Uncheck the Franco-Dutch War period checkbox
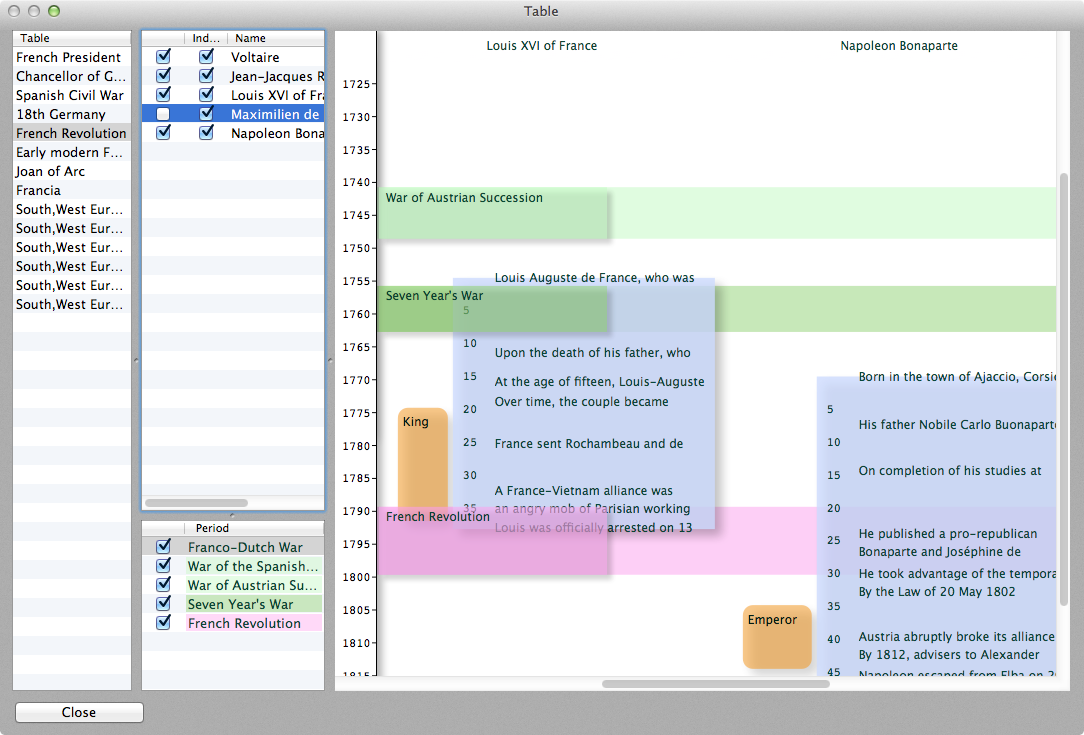Image resolution: width=1084 pixels, height=735 pixels. (x=163, y=547)
